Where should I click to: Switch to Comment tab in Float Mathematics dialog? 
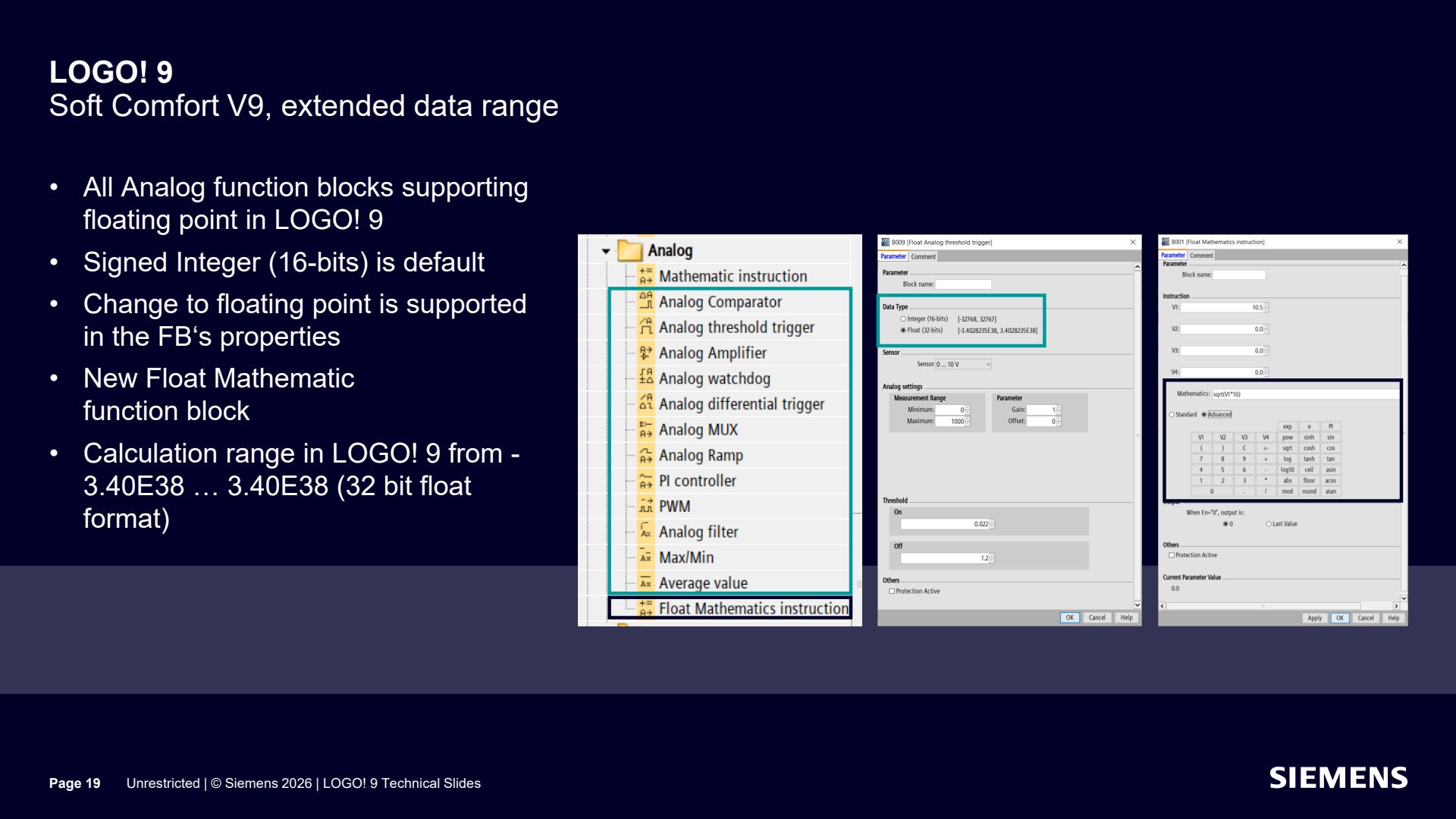tap(1201, 256)
